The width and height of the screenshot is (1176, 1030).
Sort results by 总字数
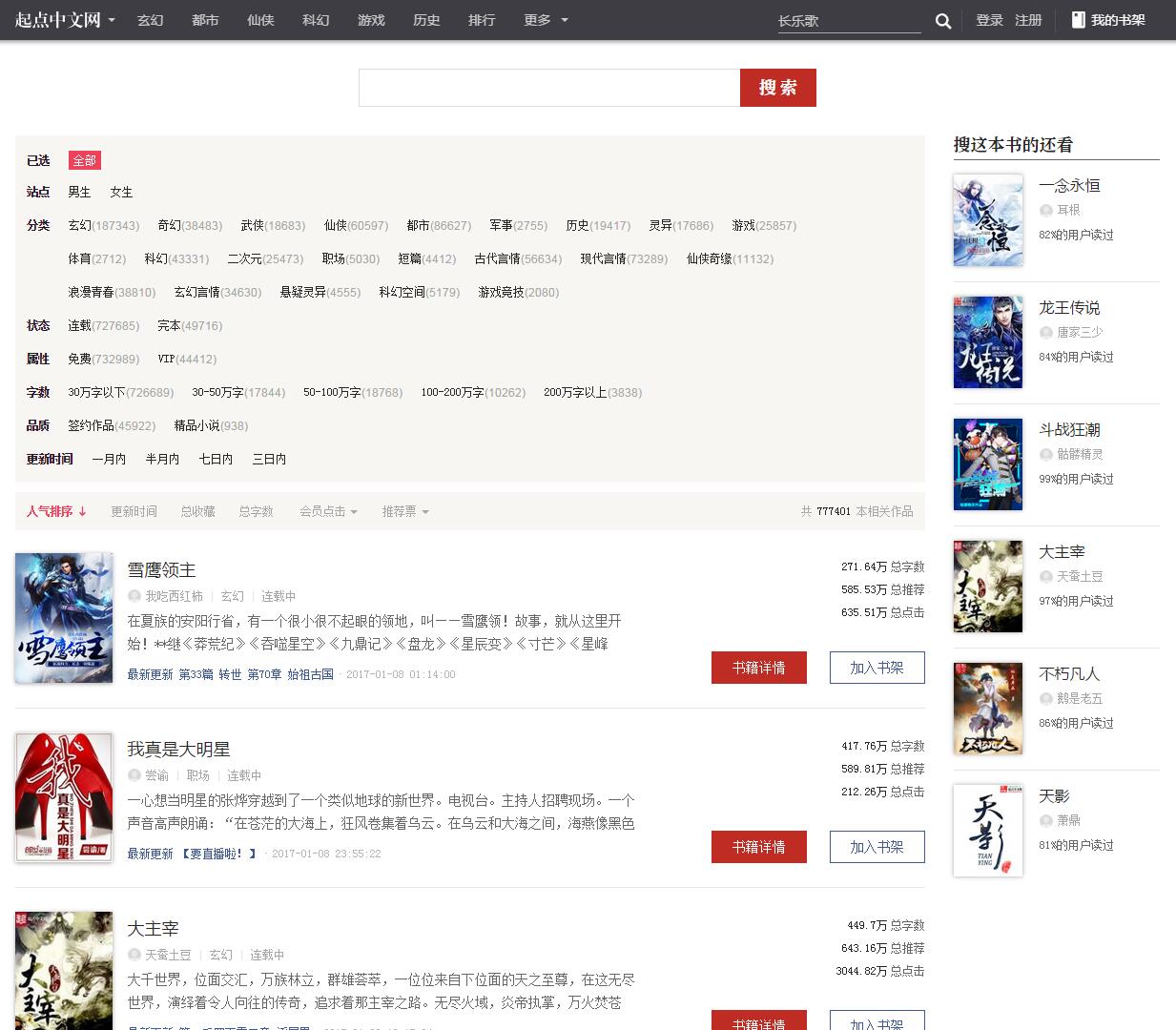tap(256, 511)
